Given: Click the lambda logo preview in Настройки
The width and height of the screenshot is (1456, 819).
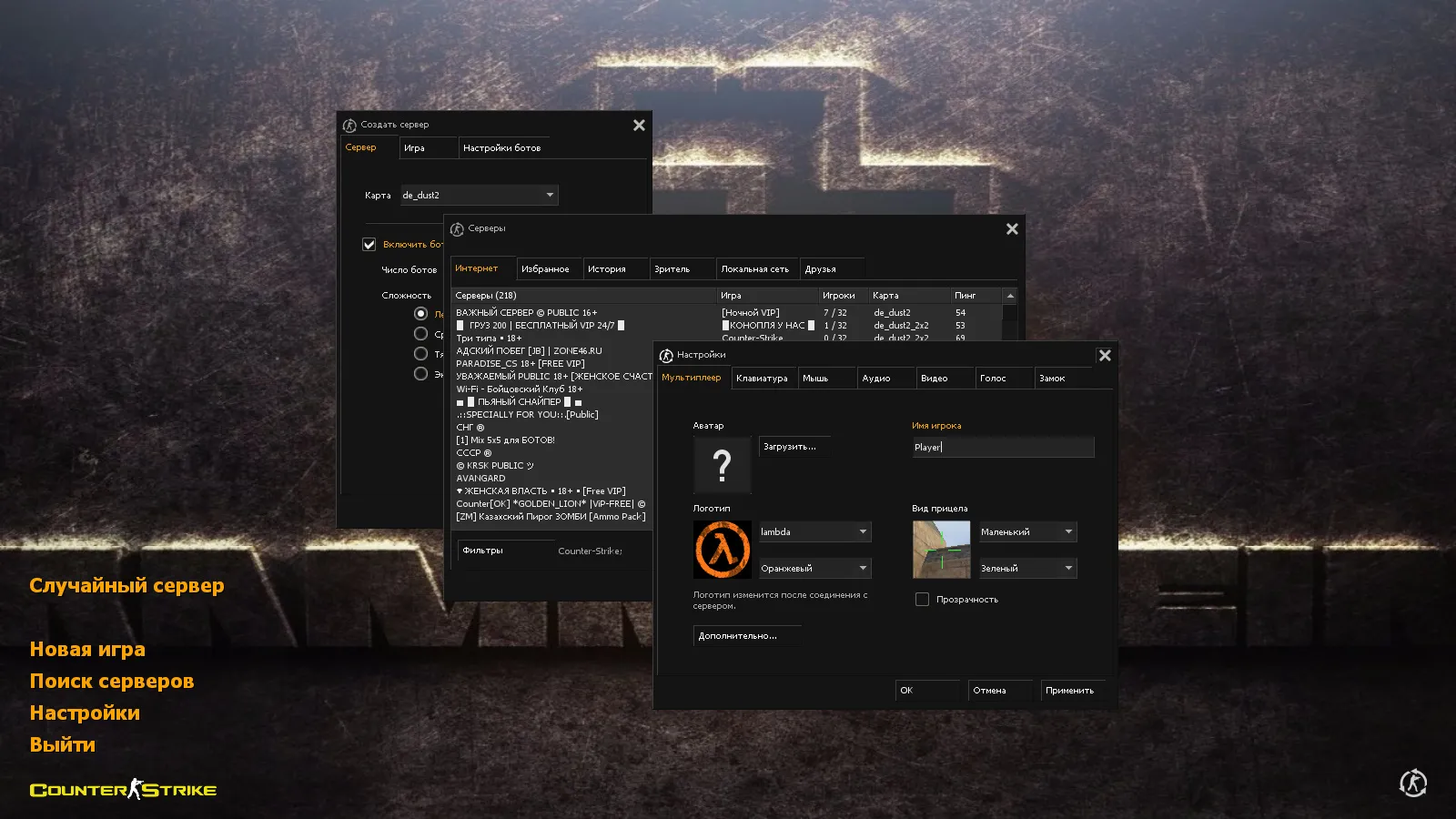Looking at the screenshot, I should pyautogui.click(x=722, y=550).
